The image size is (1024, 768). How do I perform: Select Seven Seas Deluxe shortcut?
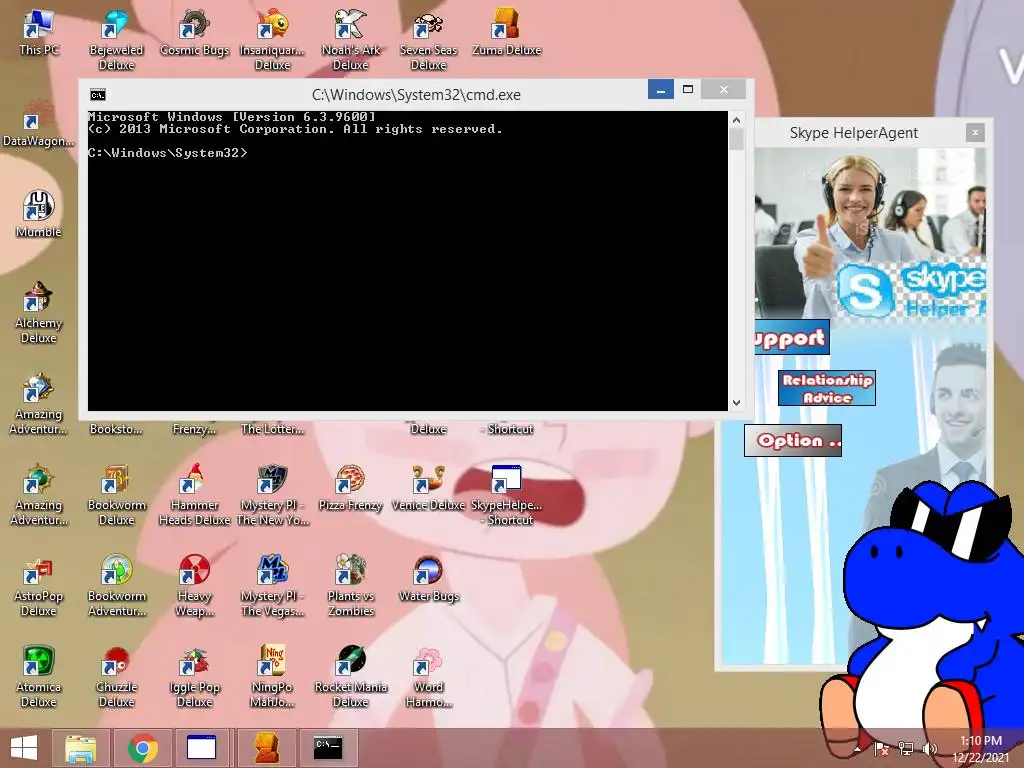[x=428, y=40]
